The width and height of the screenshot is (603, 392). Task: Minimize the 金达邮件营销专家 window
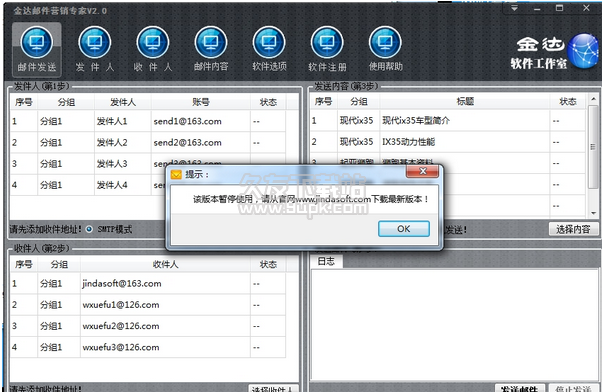pos(537,8)
